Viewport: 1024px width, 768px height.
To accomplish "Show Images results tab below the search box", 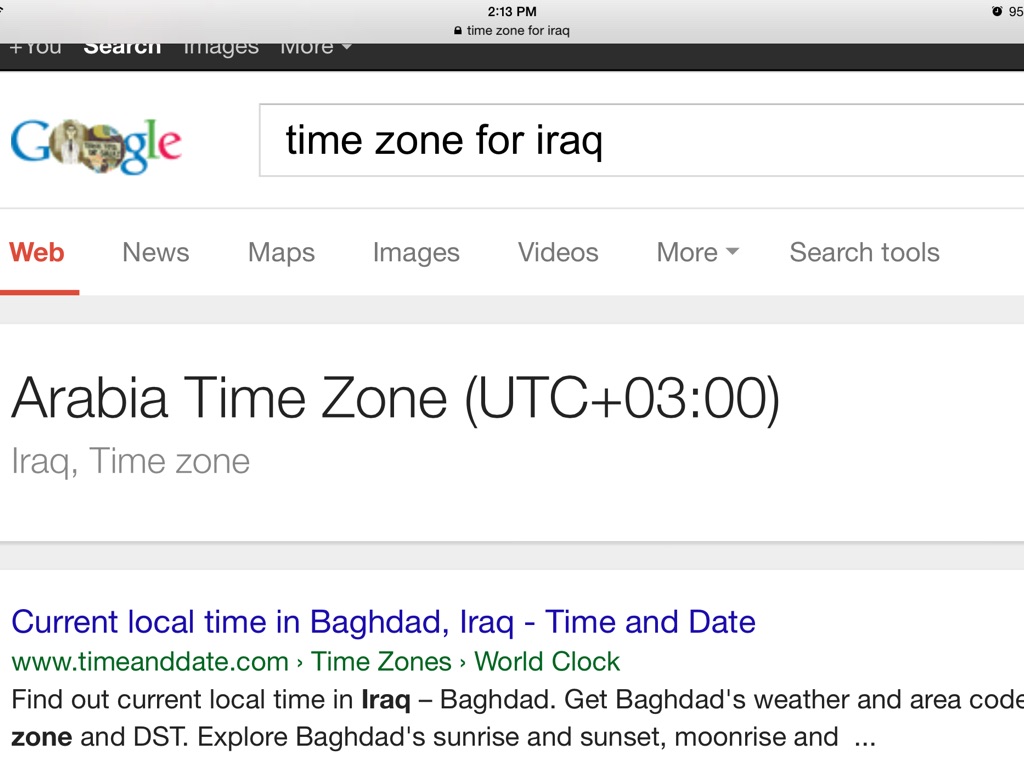I will [x=416, y=252].
